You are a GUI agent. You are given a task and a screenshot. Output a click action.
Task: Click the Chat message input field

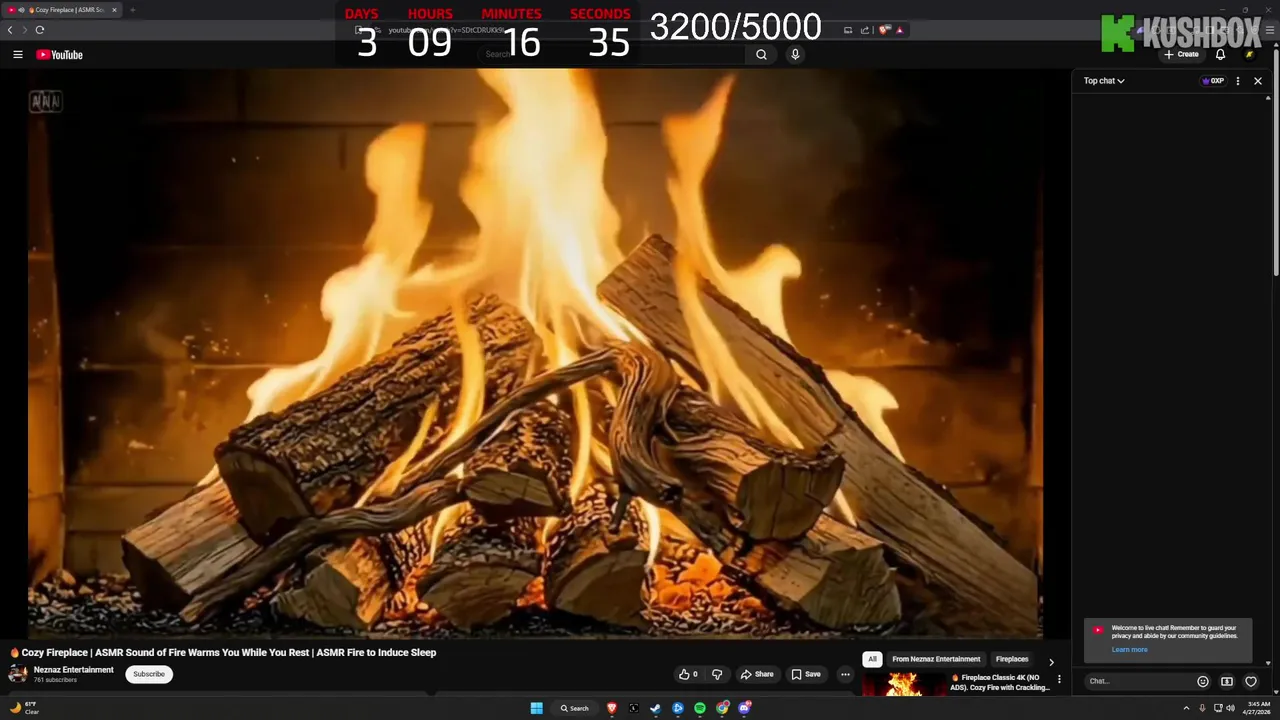click(x=1138, y=681)
